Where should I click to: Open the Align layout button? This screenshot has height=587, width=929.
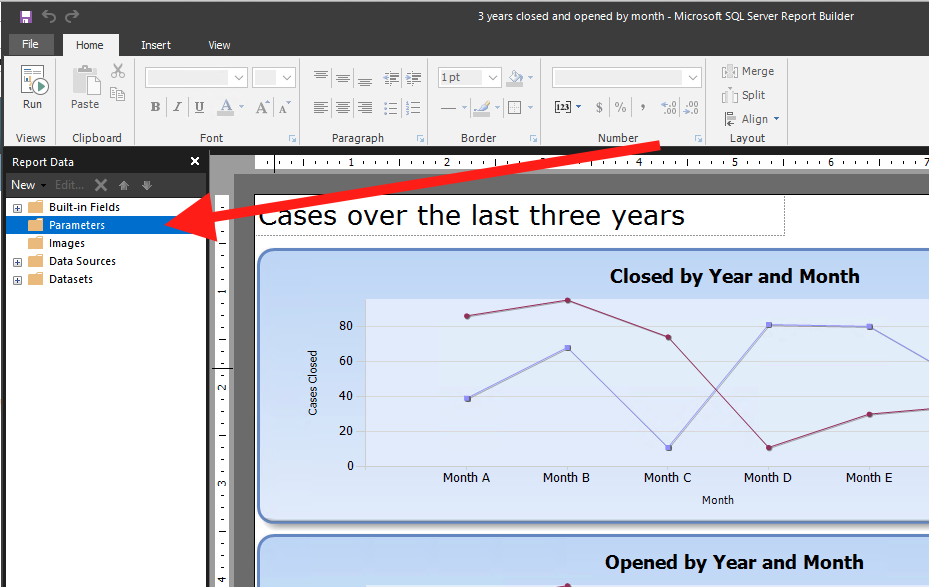[752, 119]
